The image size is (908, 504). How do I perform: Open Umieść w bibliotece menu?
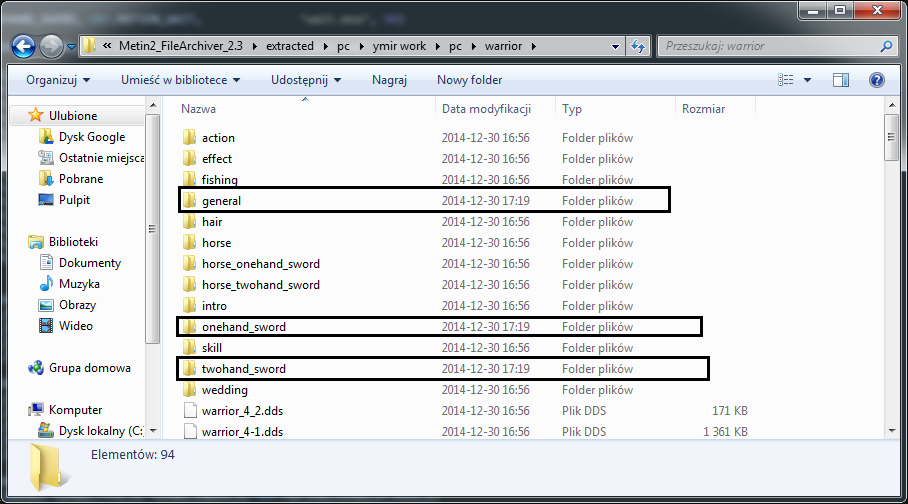pos(180,80)
